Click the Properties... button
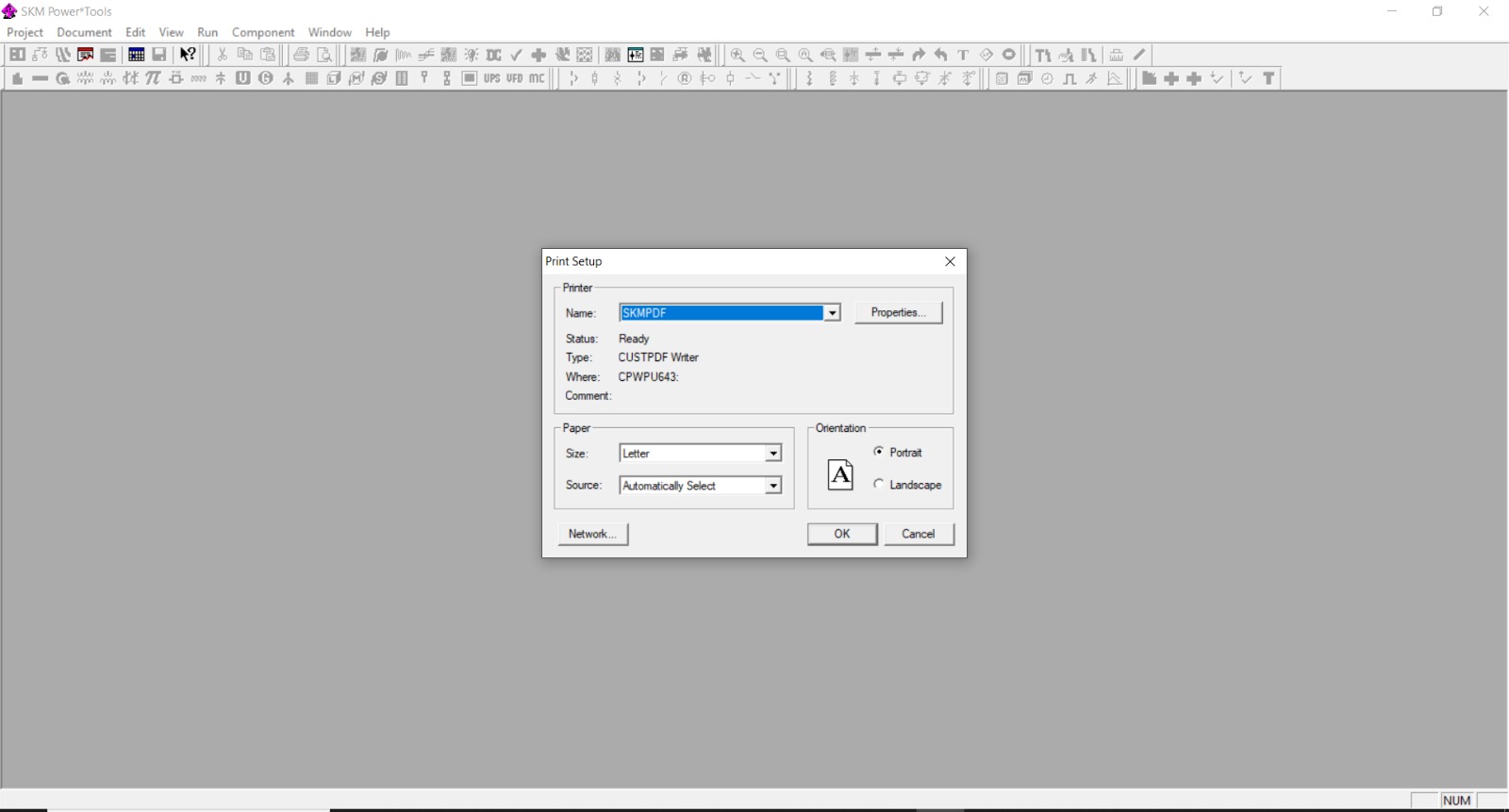1509x812 pixels. point(899,312)
